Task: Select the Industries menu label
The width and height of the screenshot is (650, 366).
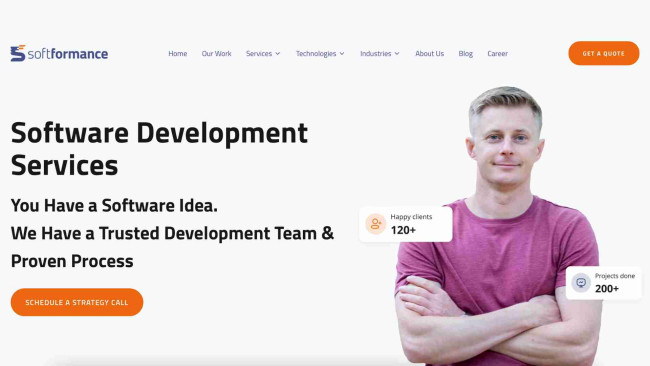Action: click(376, 53)
